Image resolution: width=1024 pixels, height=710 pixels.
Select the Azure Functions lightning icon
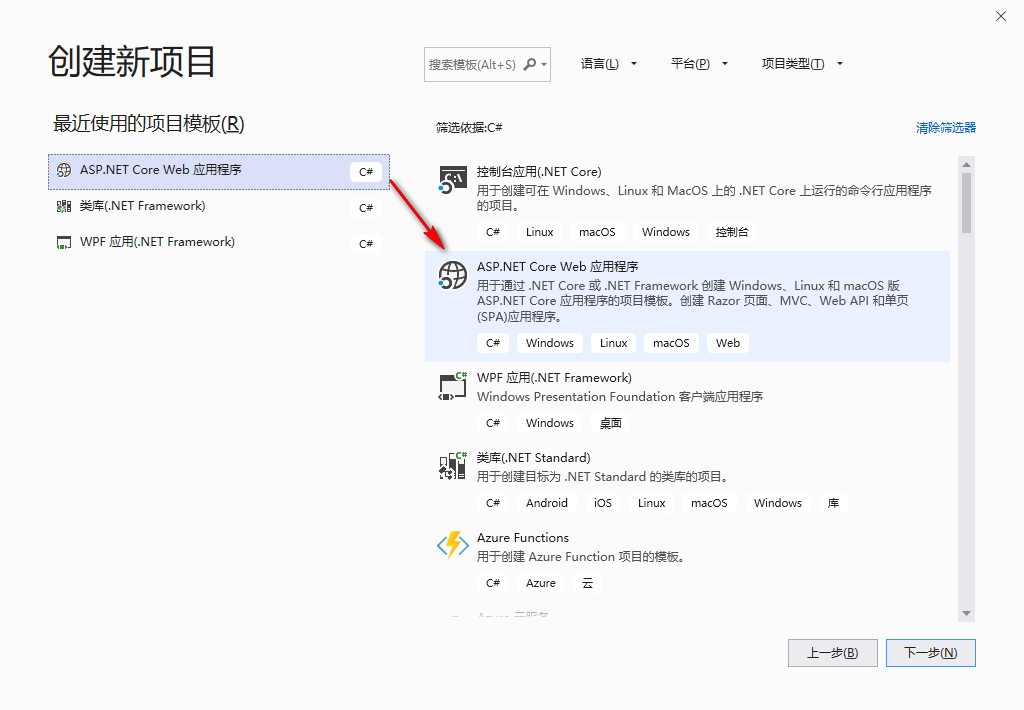[x=452, y=545]
